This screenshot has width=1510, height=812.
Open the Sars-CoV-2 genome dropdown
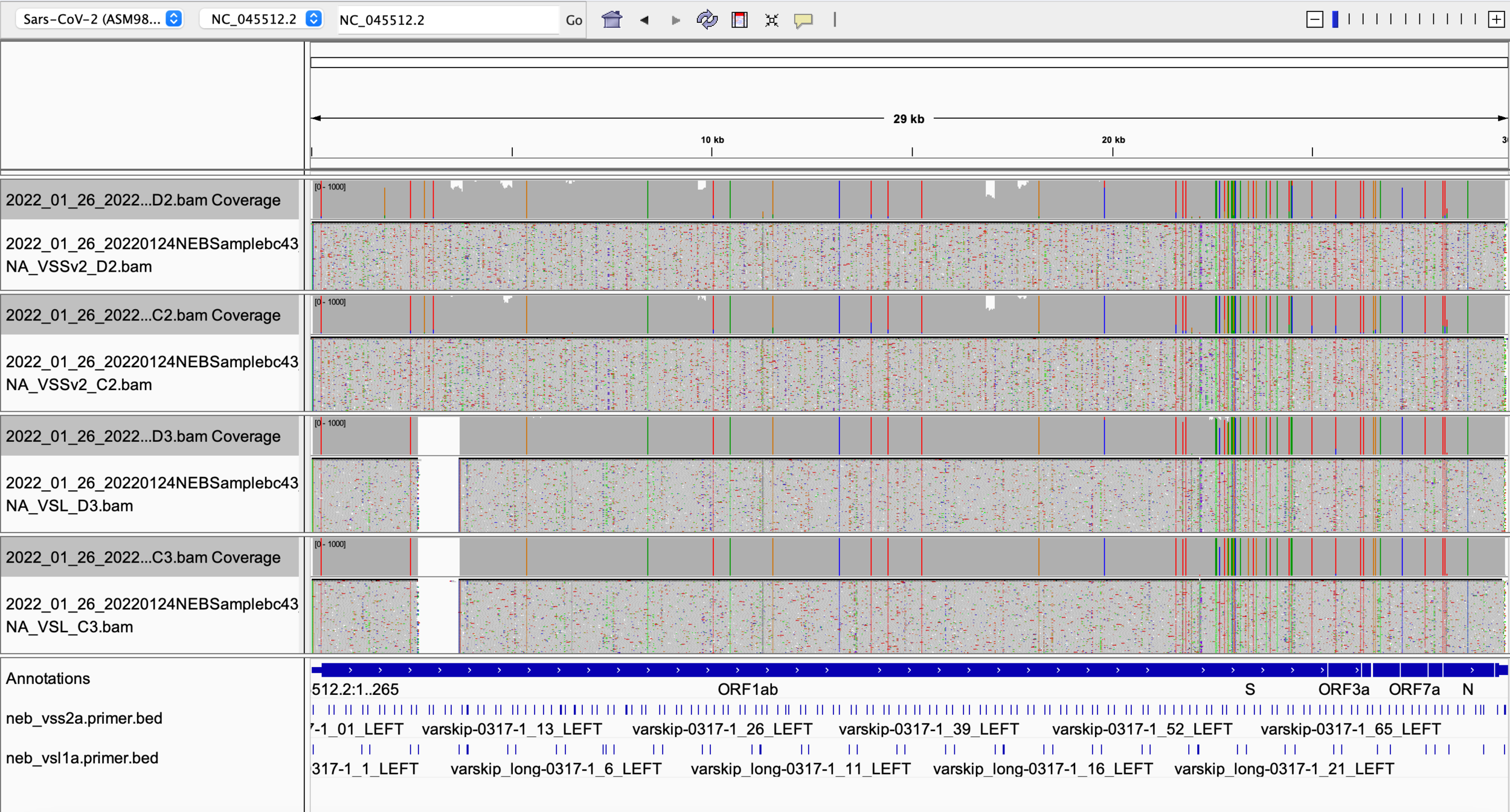(100, 19)
